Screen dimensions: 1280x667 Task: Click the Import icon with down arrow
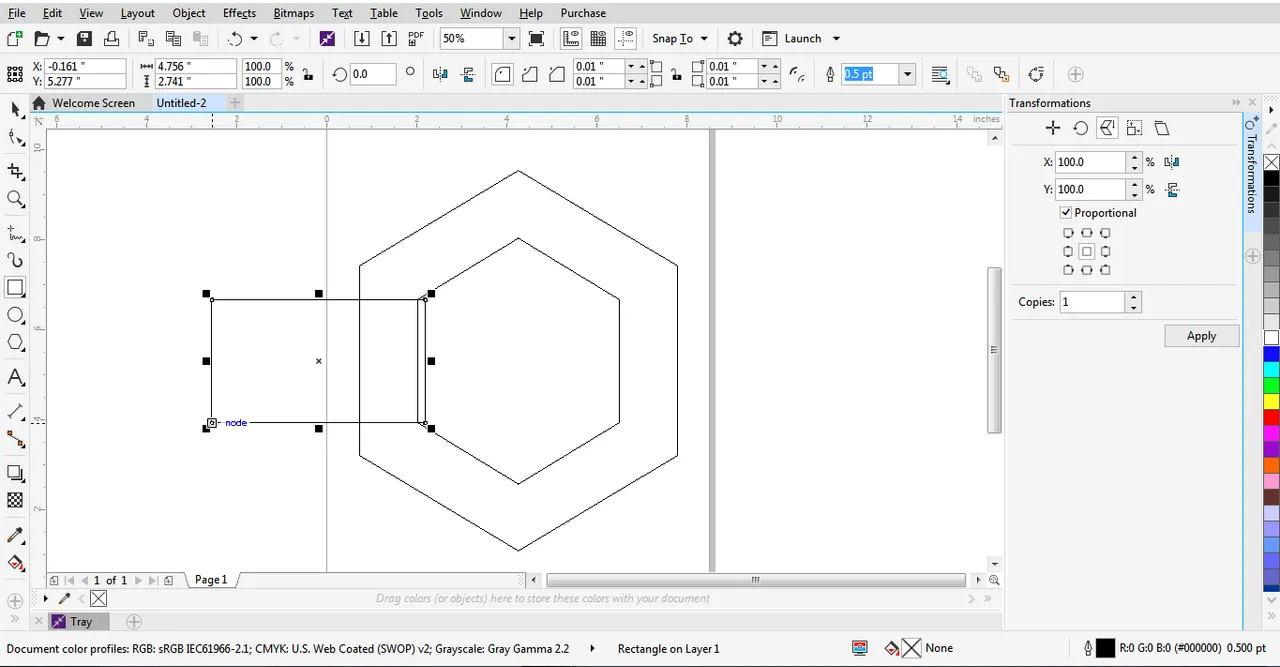point(362,38)
